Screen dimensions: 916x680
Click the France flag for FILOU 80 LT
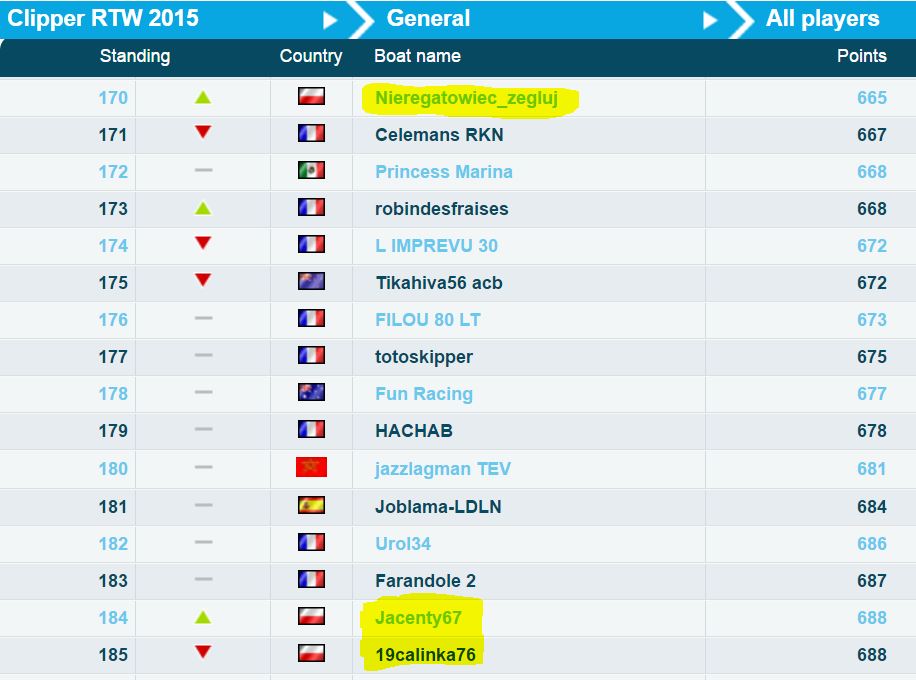(311, 318)
